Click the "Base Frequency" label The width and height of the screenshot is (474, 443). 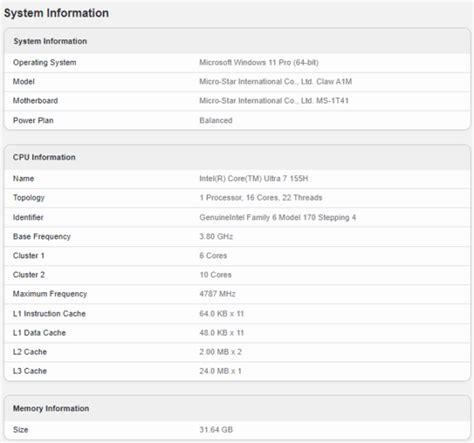coord(42,236)
